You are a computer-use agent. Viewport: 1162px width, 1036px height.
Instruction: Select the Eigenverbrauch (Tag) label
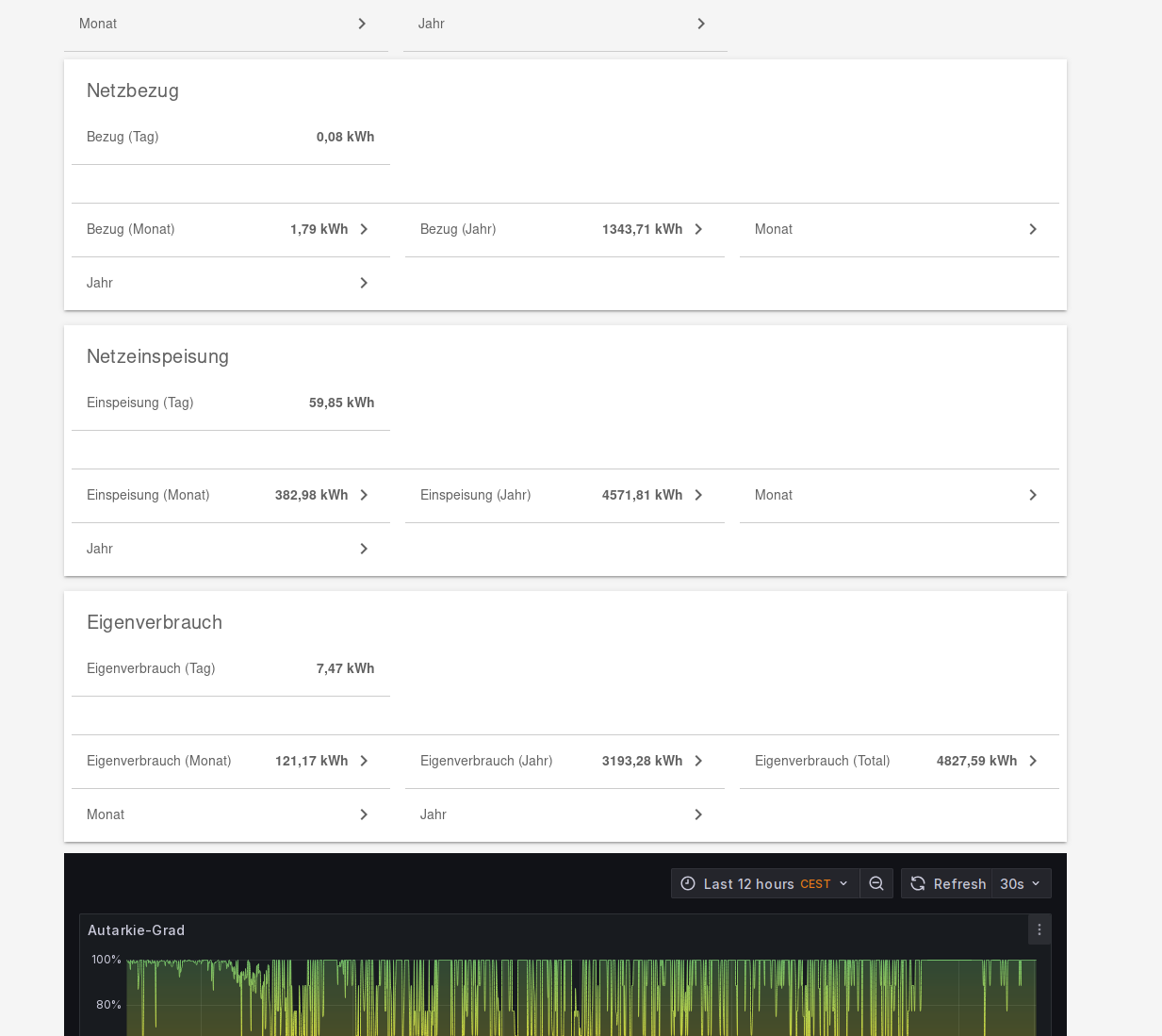click(x=151, y=668)
